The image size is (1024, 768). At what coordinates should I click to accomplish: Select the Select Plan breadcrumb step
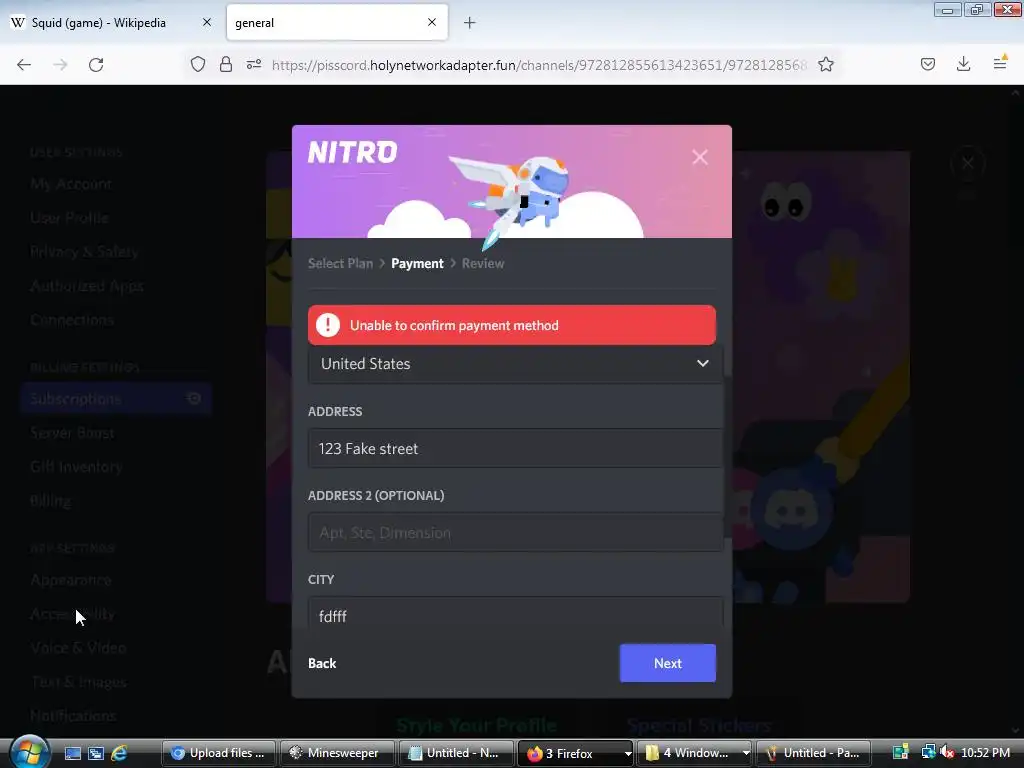[x=340, y=263]
